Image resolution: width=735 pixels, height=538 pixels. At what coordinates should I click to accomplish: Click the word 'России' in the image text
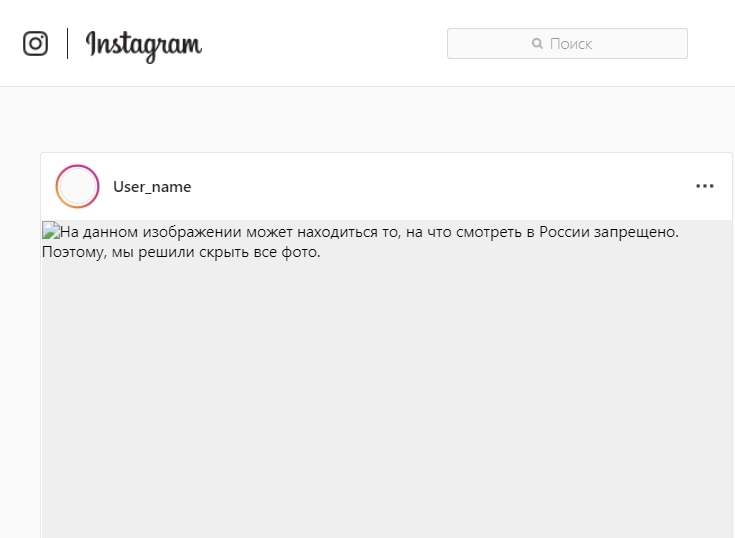[x=564, y=232]
